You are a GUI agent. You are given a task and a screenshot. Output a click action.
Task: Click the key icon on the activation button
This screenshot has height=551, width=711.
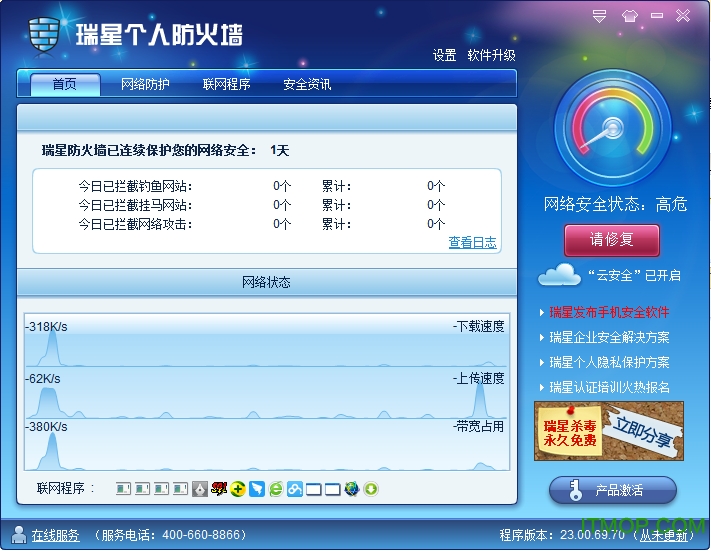click(x=575, y=490)
